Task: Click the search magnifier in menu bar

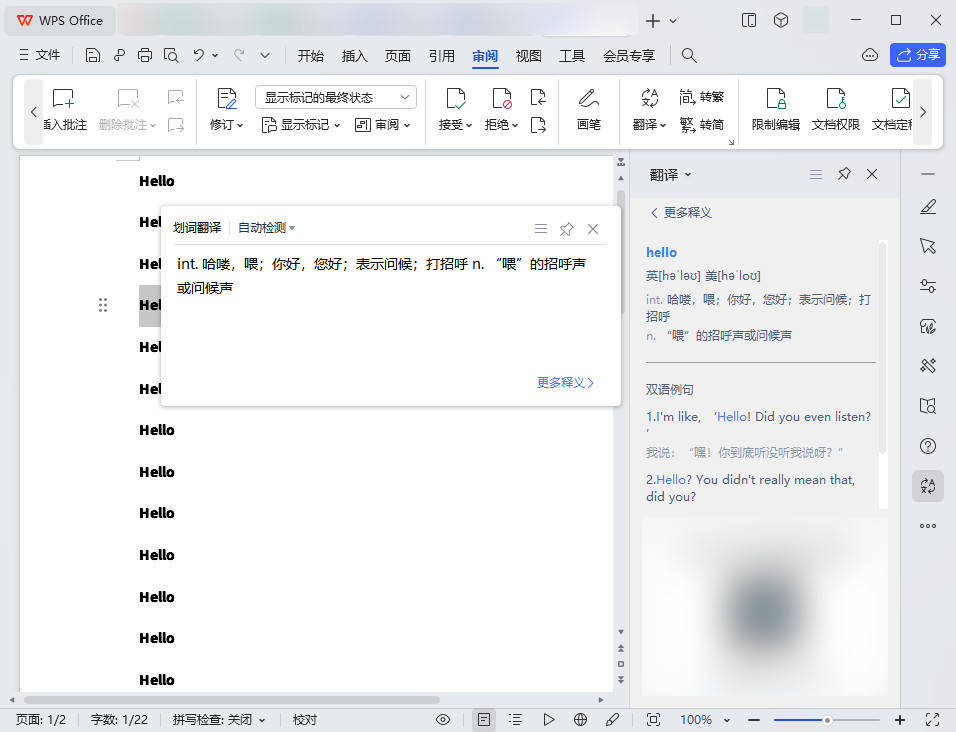Action: pyautogui.click(x=689, y=55)
